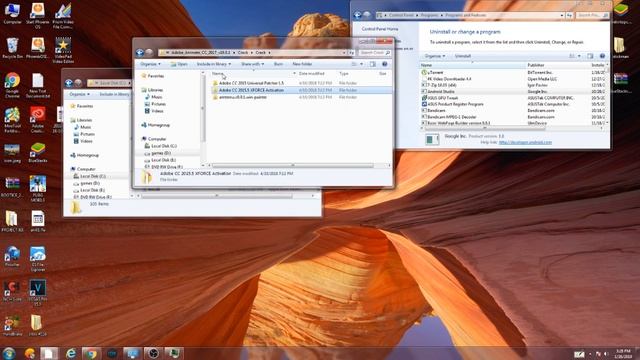This screenshot has width=640, height=360.
Task: Select Music in Crack window navigation pane
Action: coord(156,97)
